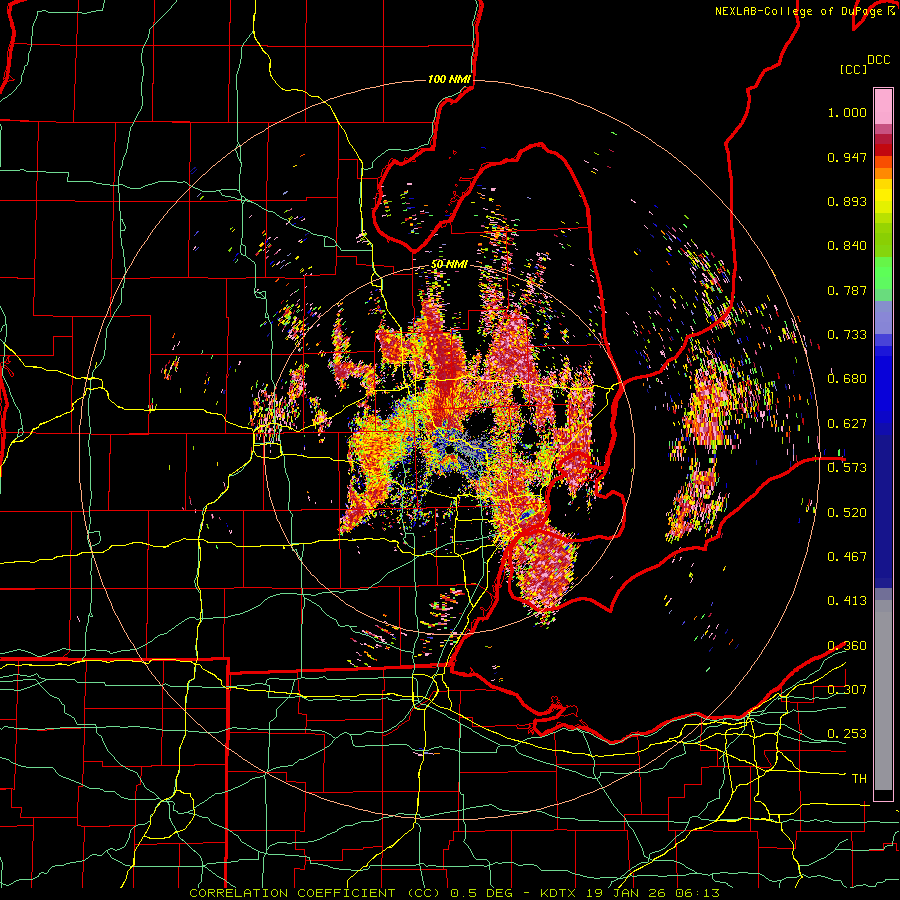Select the 0.467 legend value
This screenshot has height=900, width=900.
(847, 557)
